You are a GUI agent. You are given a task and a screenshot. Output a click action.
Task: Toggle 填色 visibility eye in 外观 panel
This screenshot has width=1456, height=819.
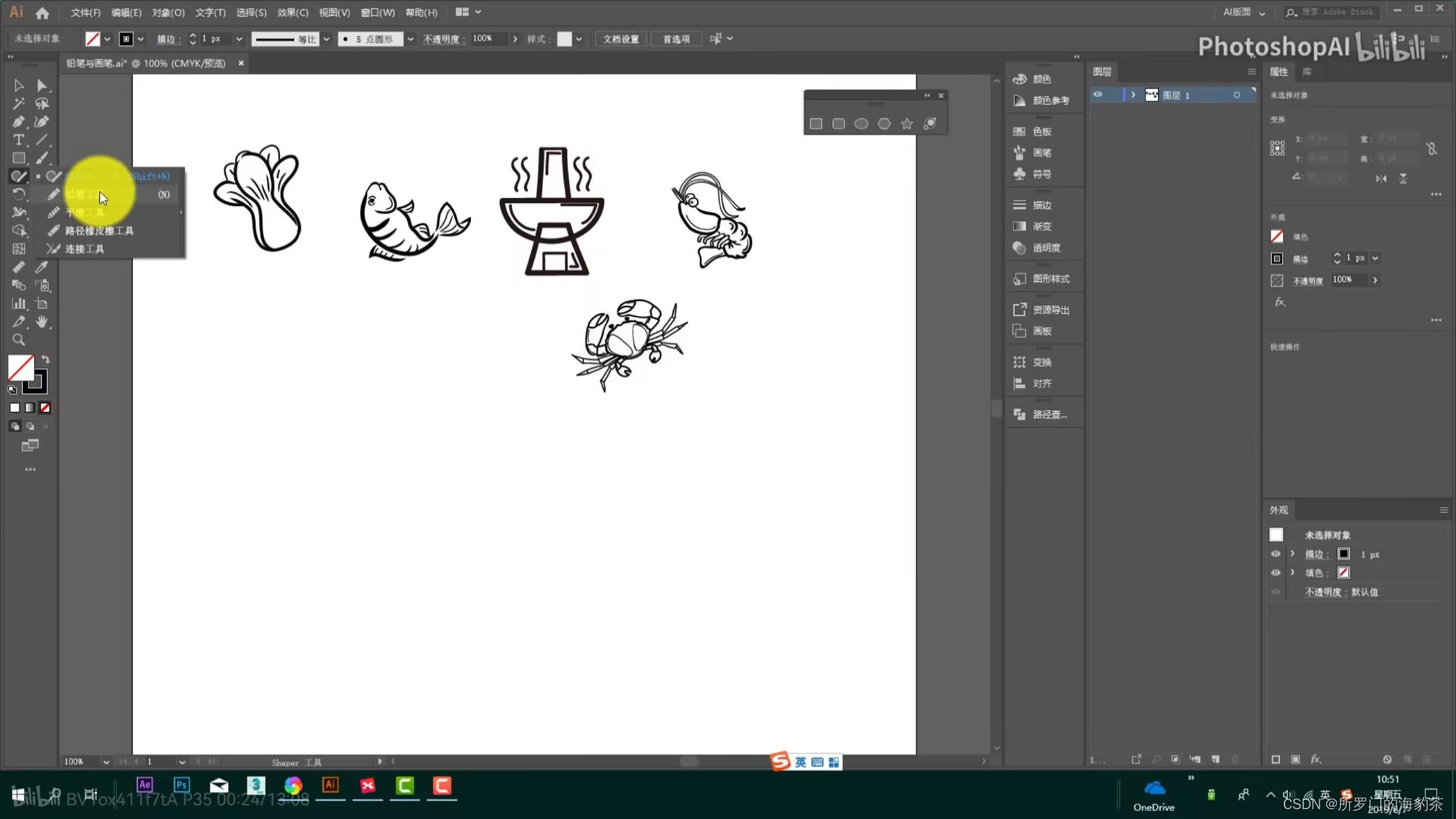(x=1276, y=573)
